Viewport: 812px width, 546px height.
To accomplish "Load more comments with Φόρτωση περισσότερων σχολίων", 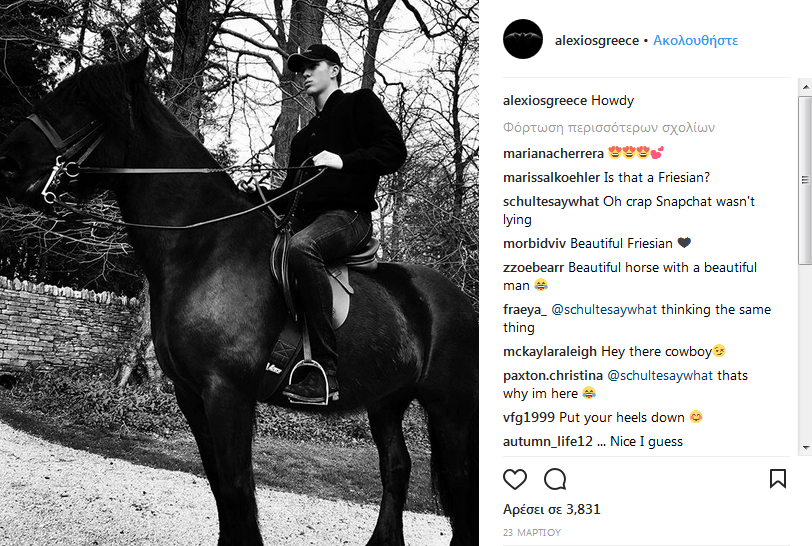I will 609,128.
